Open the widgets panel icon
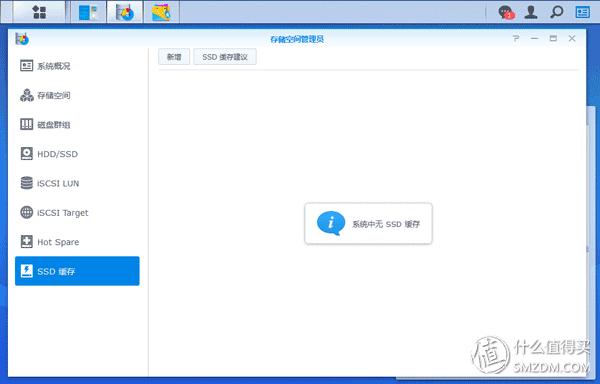 [x=582, y=12]
